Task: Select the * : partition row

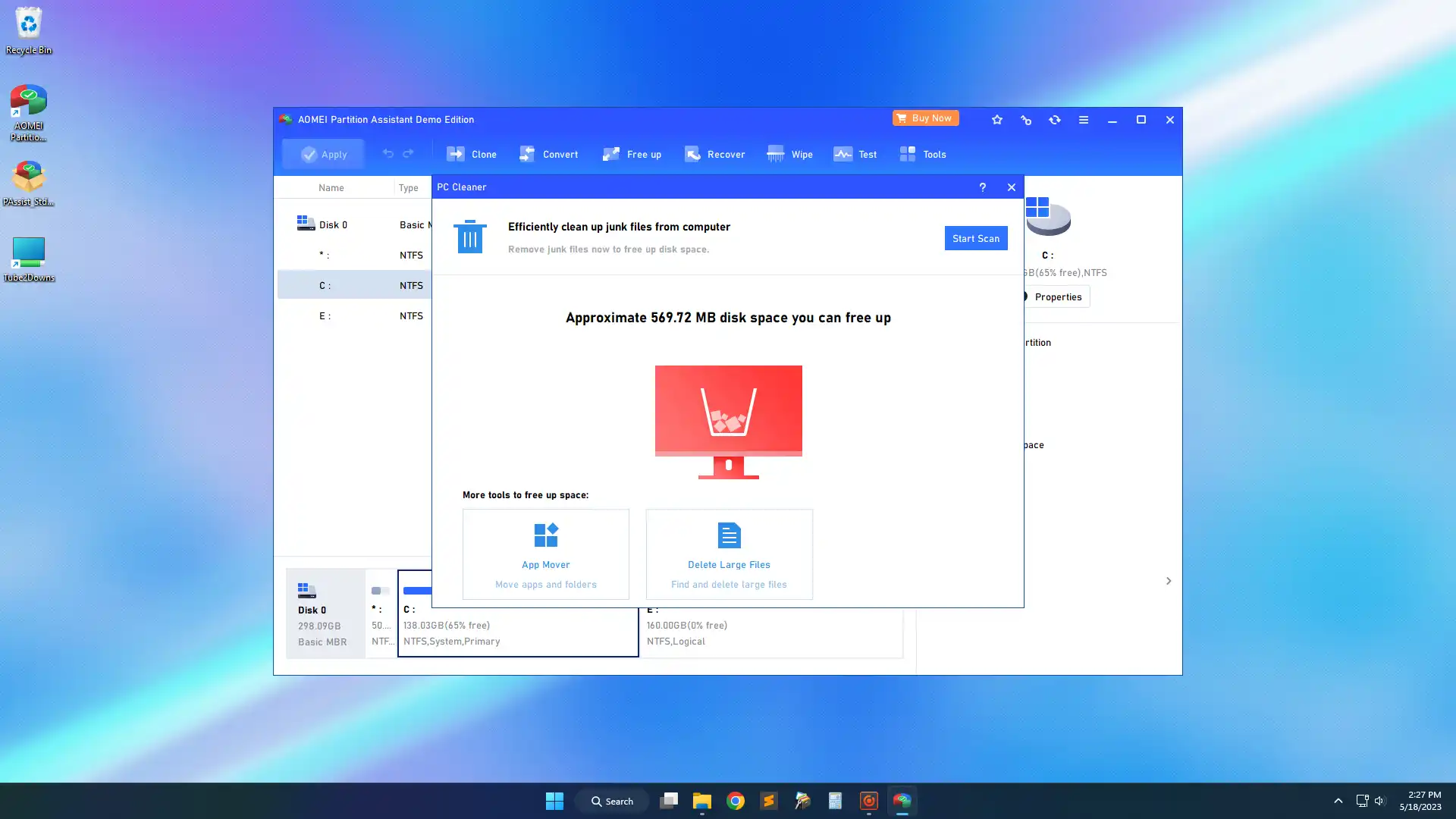Action: 354,255
